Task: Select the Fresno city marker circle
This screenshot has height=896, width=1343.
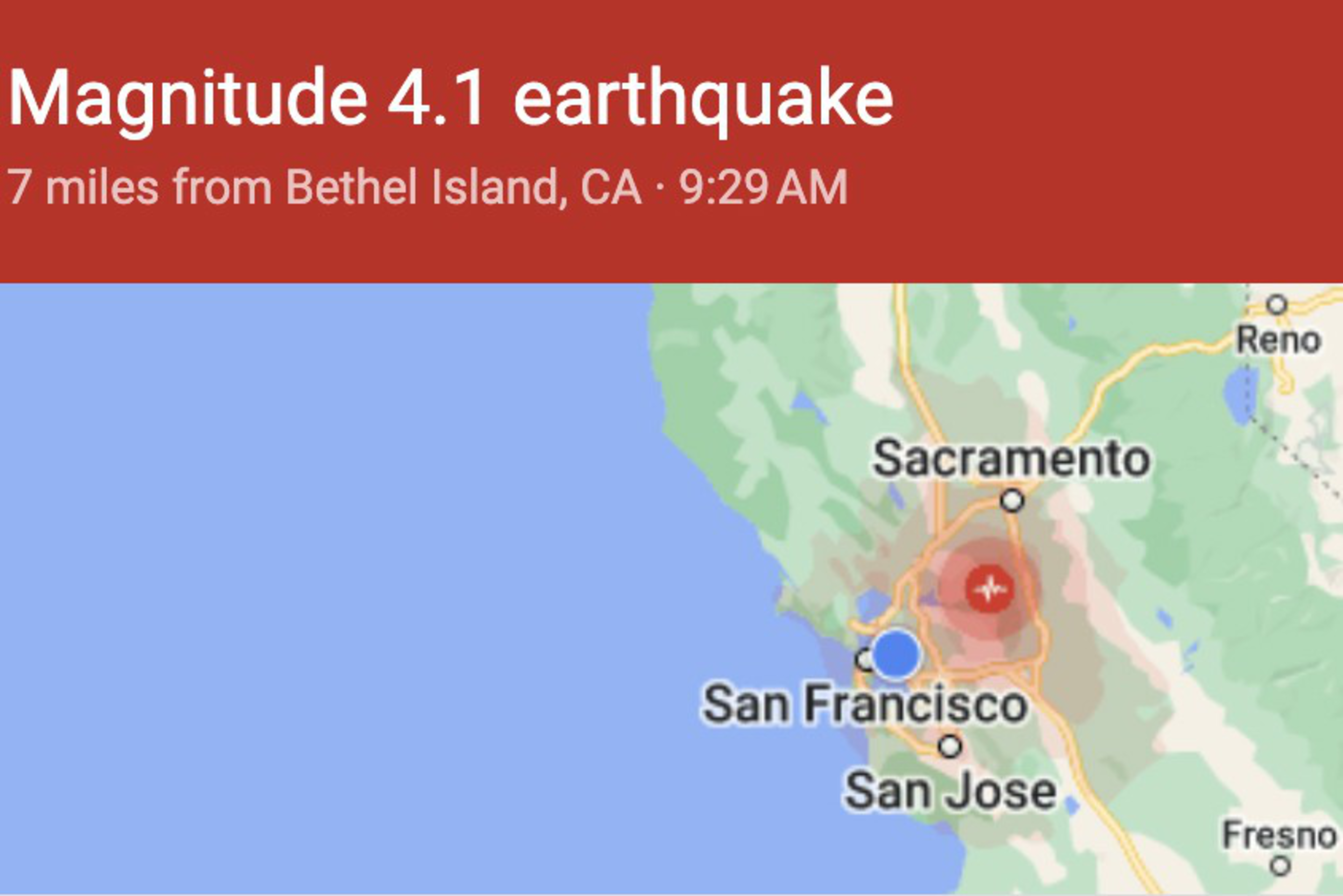Action: coord(1281,866)
